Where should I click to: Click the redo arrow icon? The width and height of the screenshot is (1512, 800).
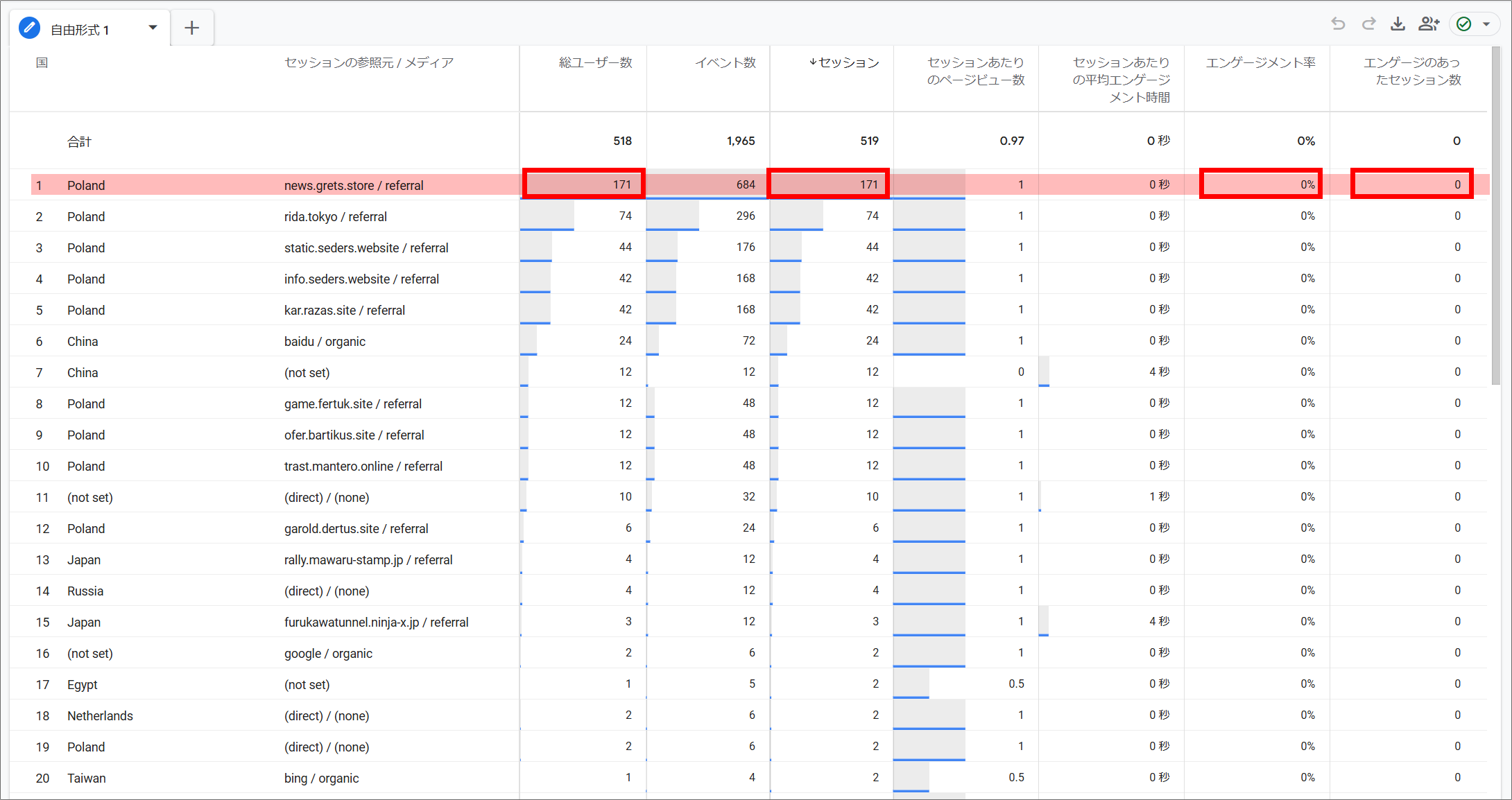tap(1368, 24)
